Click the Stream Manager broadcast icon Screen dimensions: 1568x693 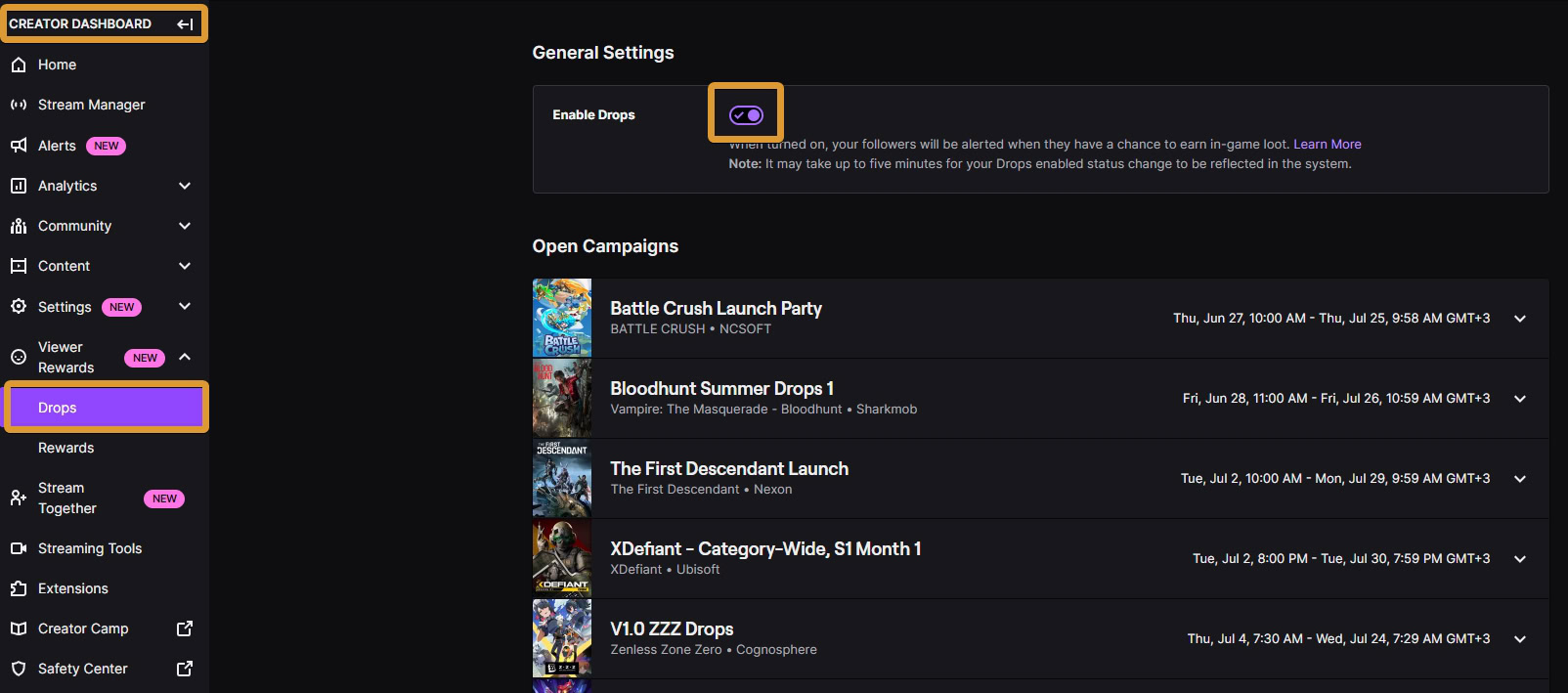pos(19,105)
